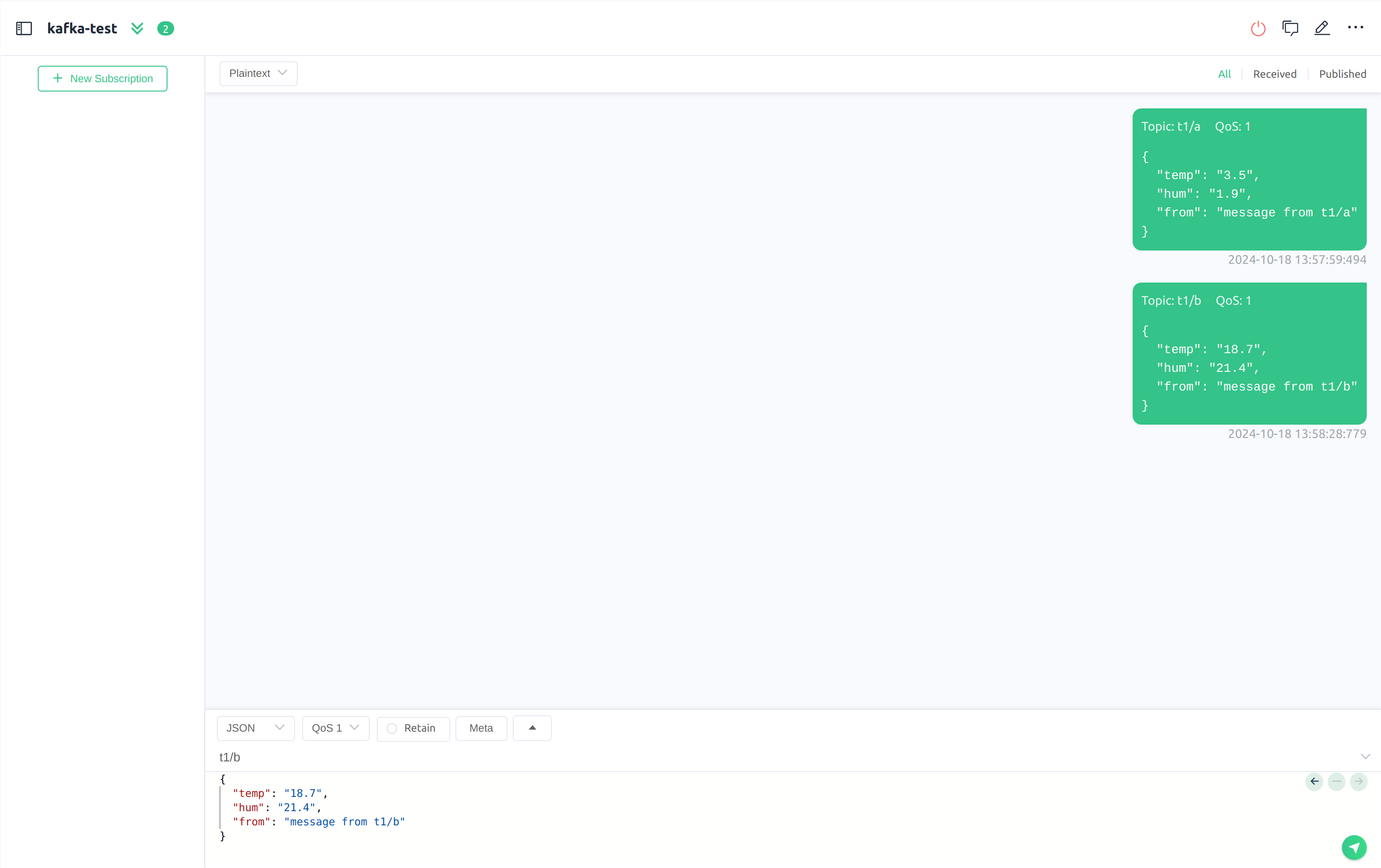Click the Meta toggle button

pyautogui.click(x=481, y=728)
